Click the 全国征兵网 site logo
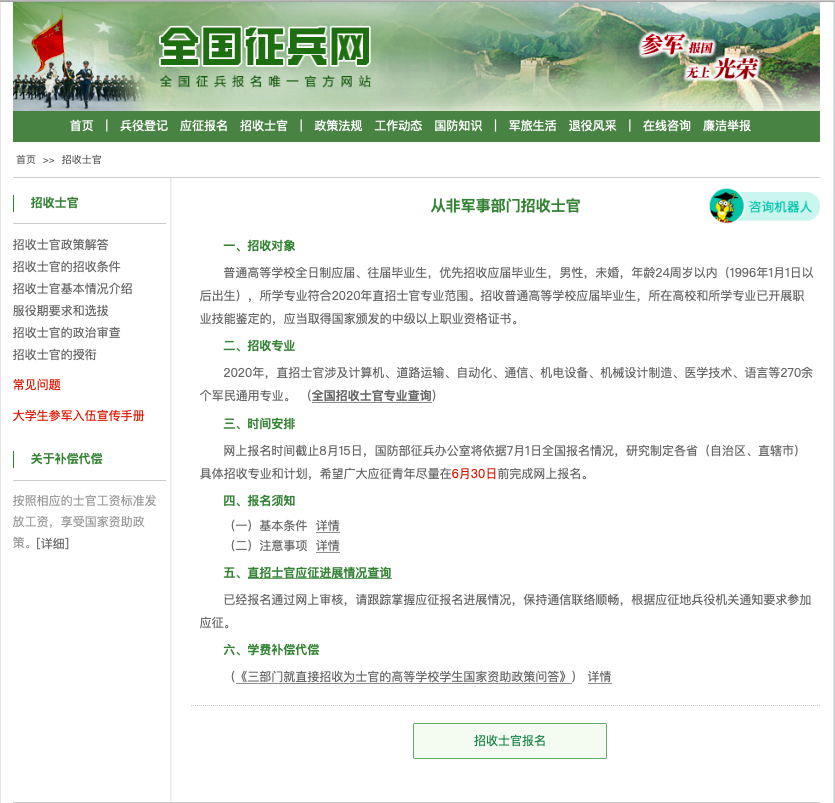 point(265,46)
